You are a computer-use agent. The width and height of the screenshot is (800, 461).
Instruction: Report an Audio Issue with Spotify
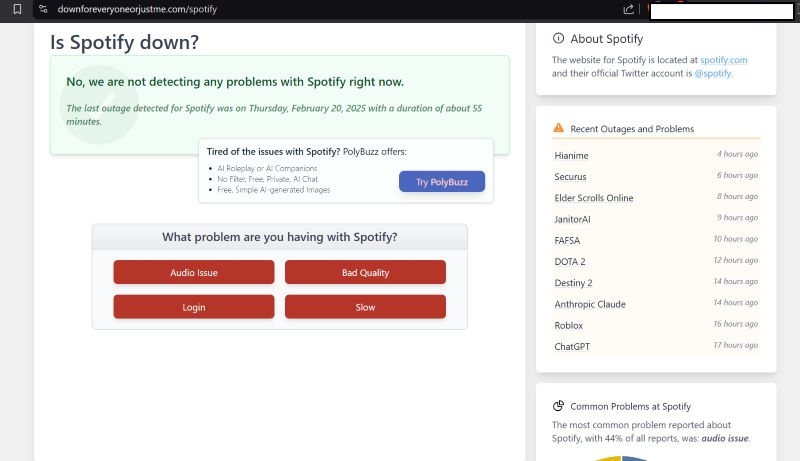tap(194, 272)
